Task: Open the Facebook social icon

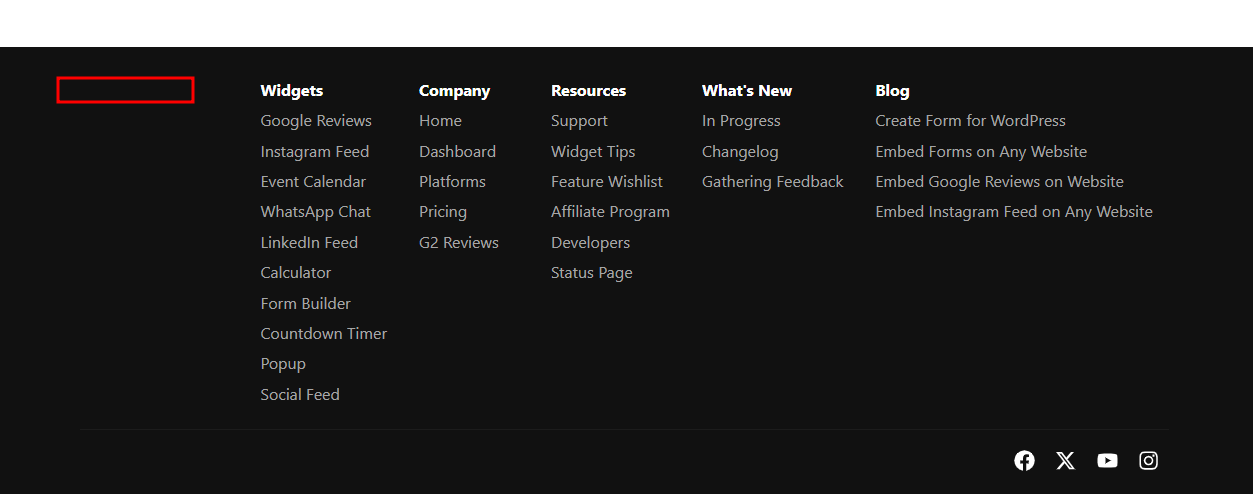Action: pyautogui.click(x=1024, y=460)
